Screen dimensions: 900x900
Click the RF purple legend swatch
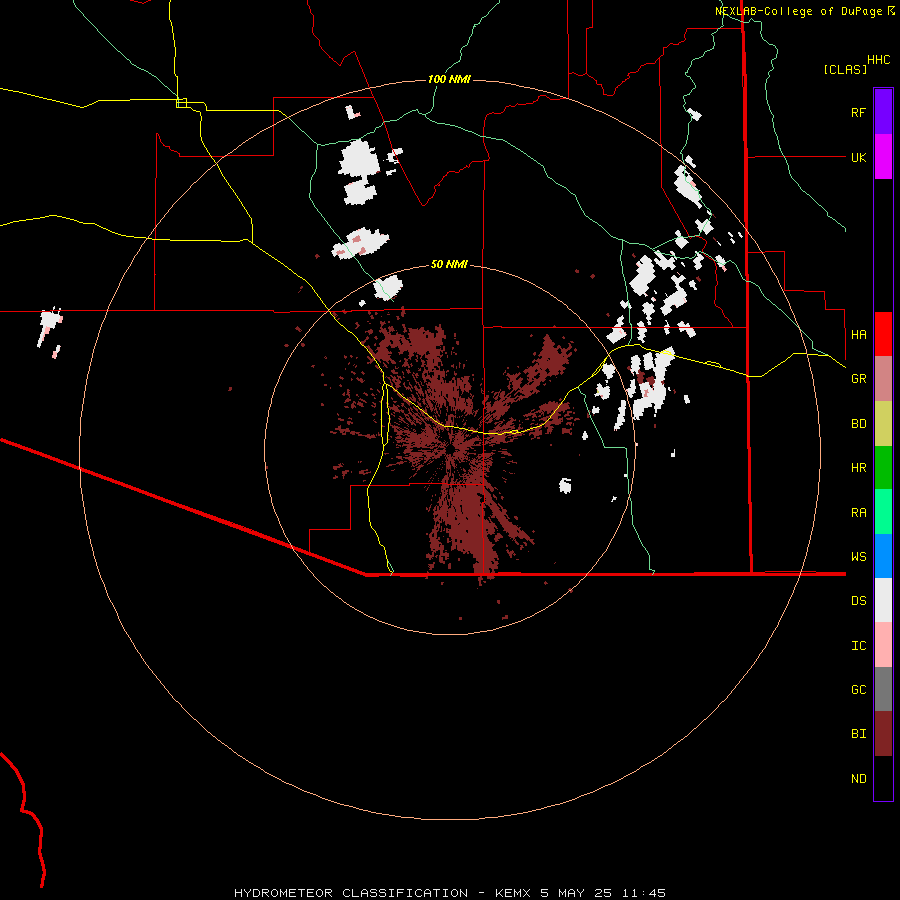tap(883, 112)
